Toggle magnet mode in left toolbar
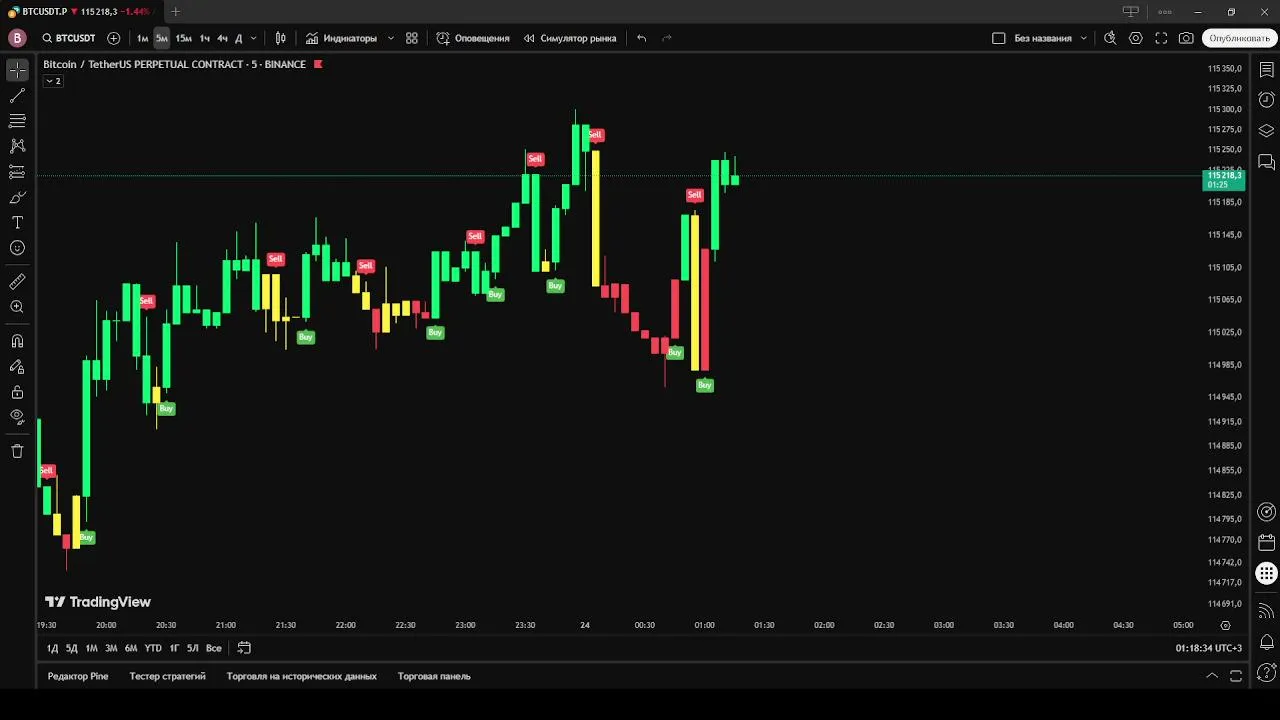This screenshot has height=720, width=1280. coord(17,341)
